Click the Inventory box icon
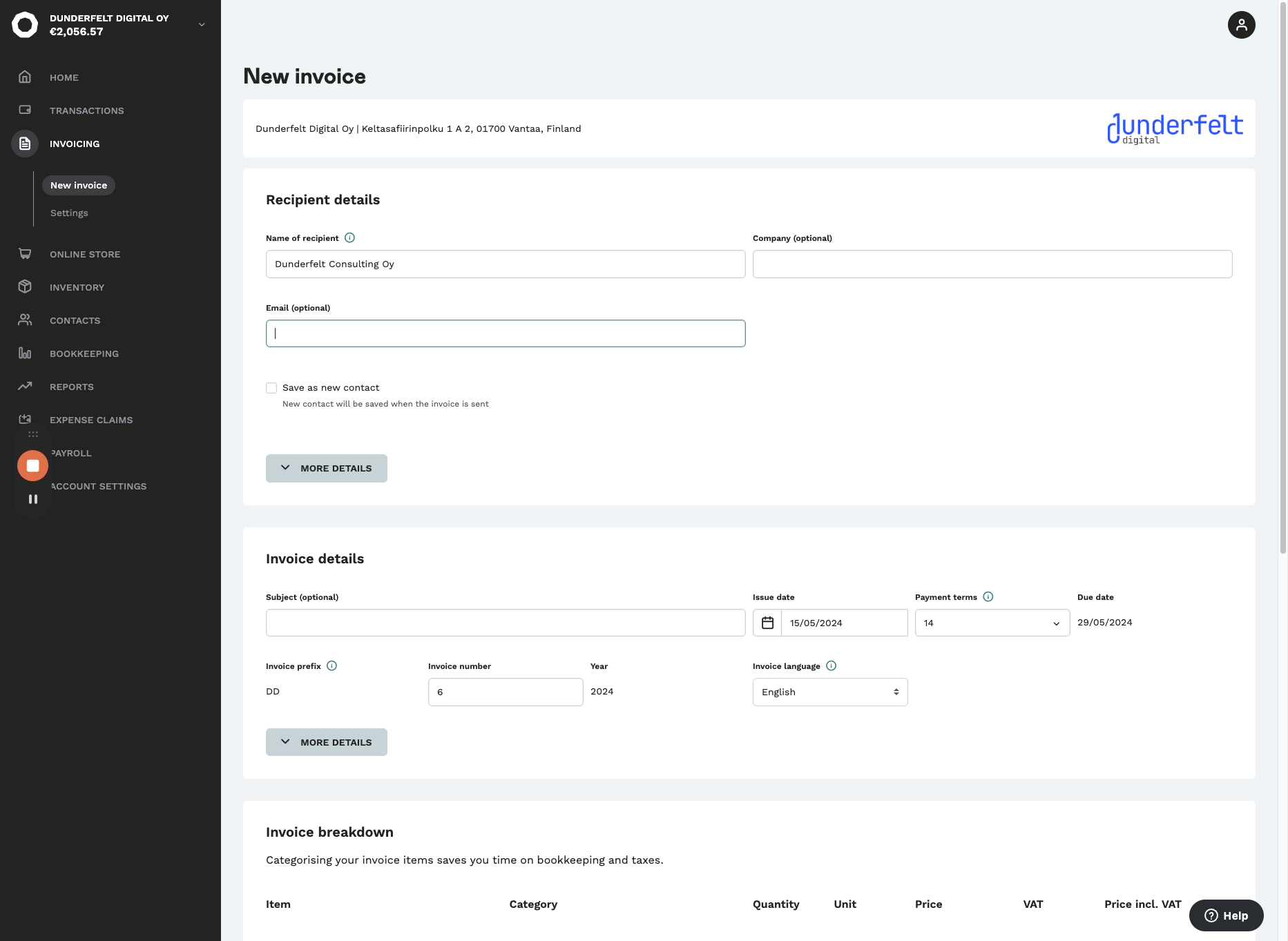 click(25, 287)
